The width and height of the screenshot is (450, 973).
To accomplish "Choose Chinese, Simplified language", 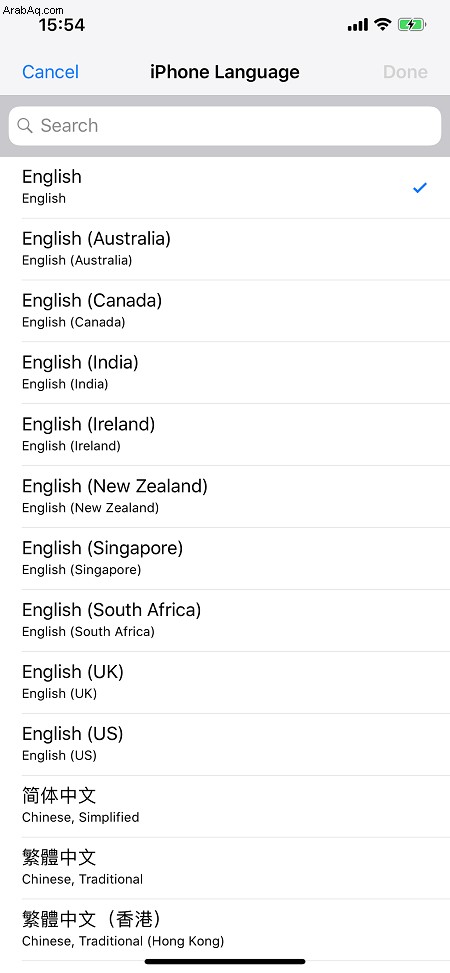I will (225, 806).
